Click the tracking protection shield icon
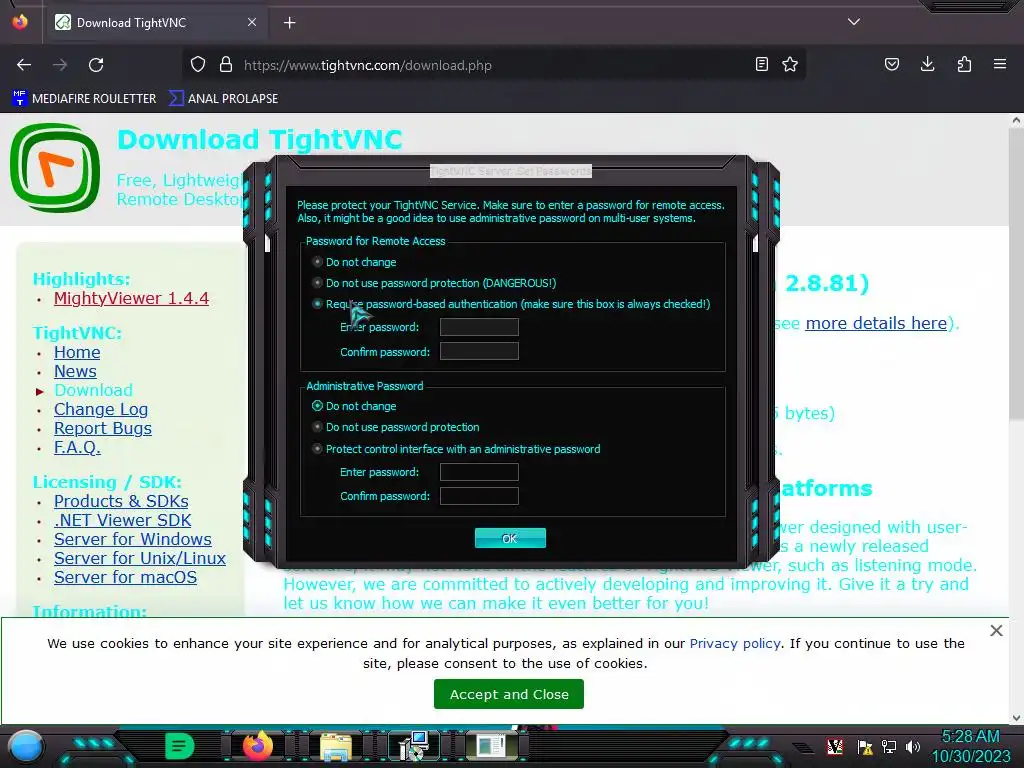The width and height of the screenshot is (1024, 768). point(198,65)
